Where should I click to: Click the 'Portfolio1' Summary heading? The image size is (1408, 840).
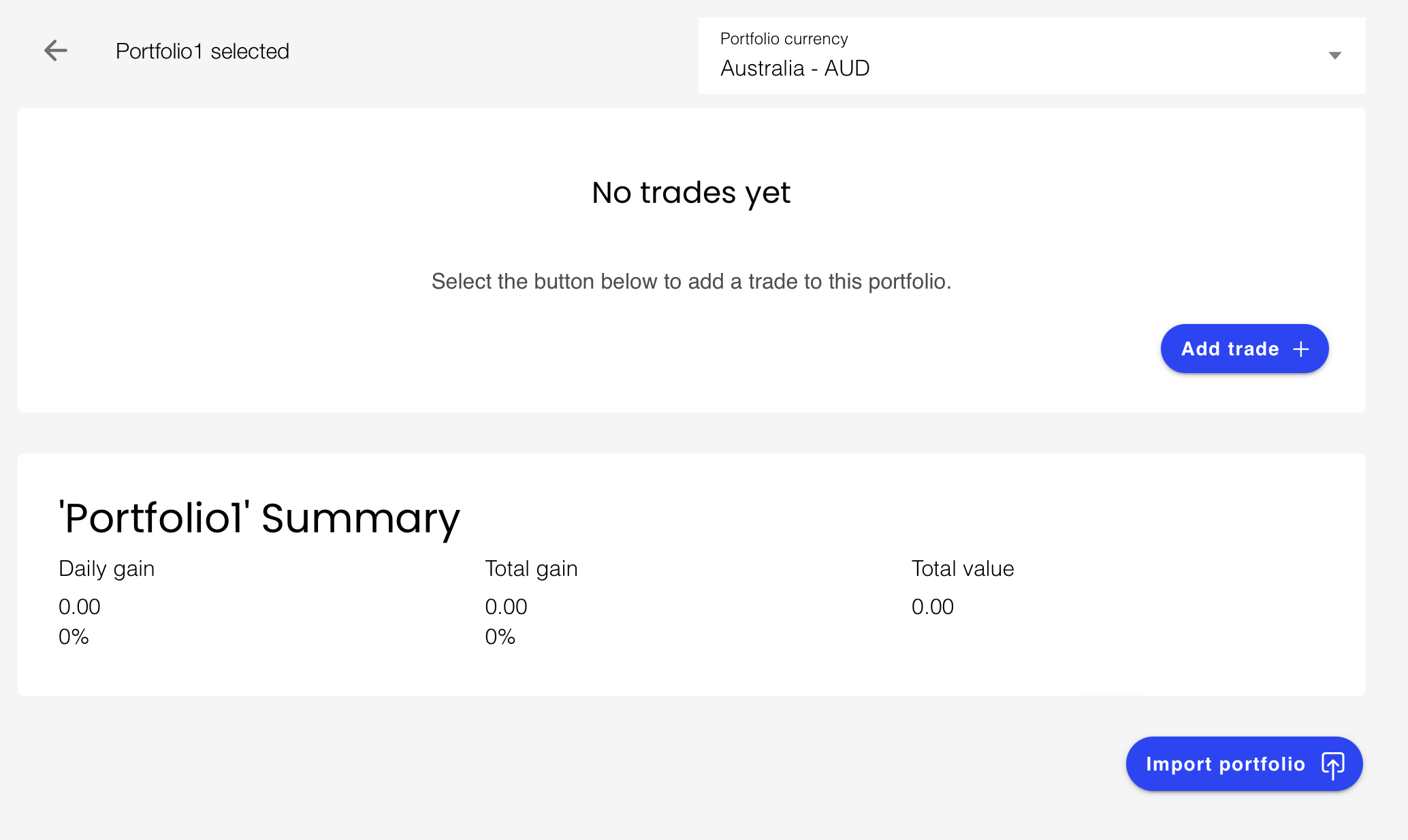coord(259,519)
